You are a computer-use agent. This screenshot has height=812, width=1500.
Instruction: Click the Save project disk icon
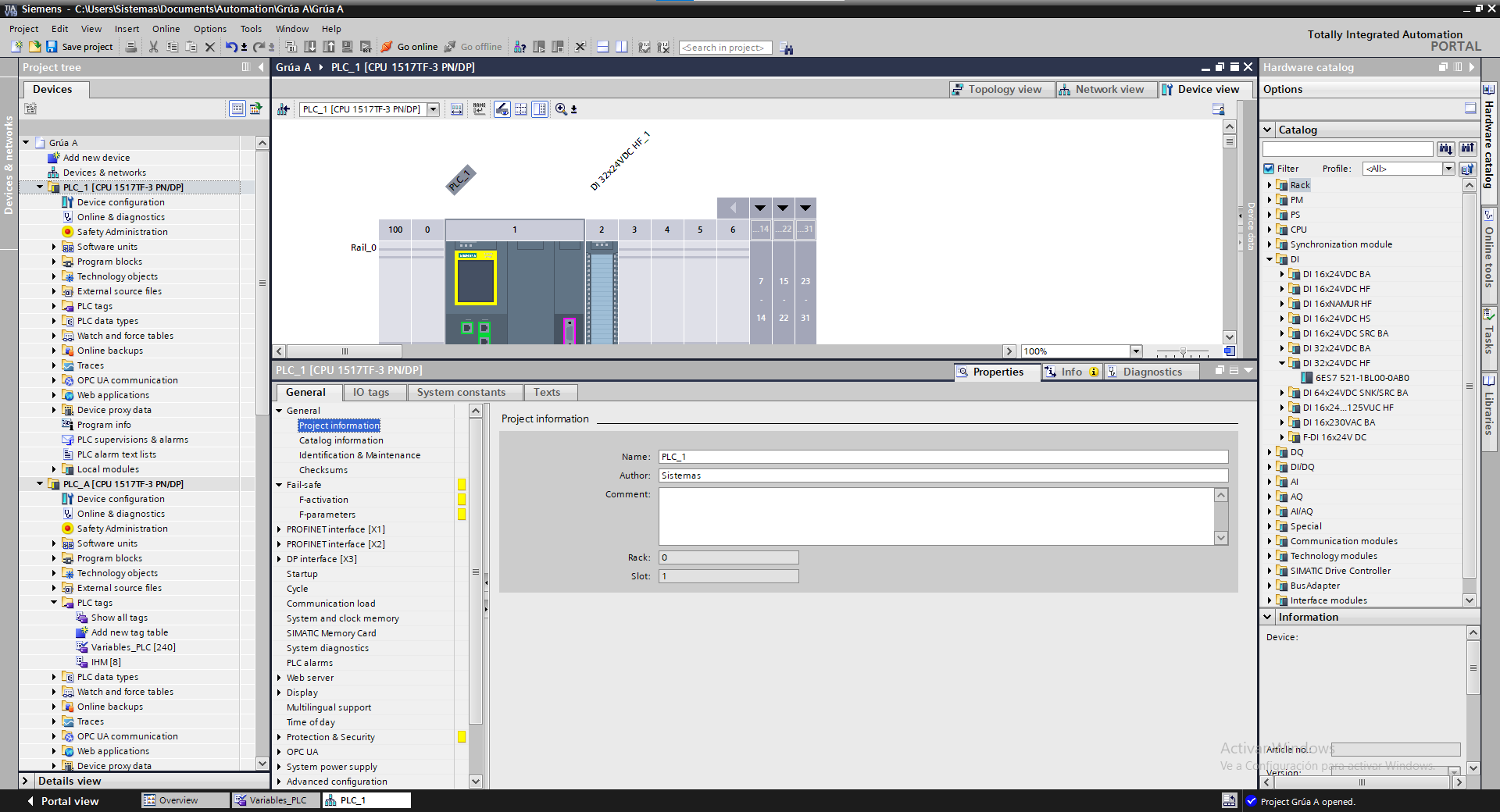(x=52, y=47)
